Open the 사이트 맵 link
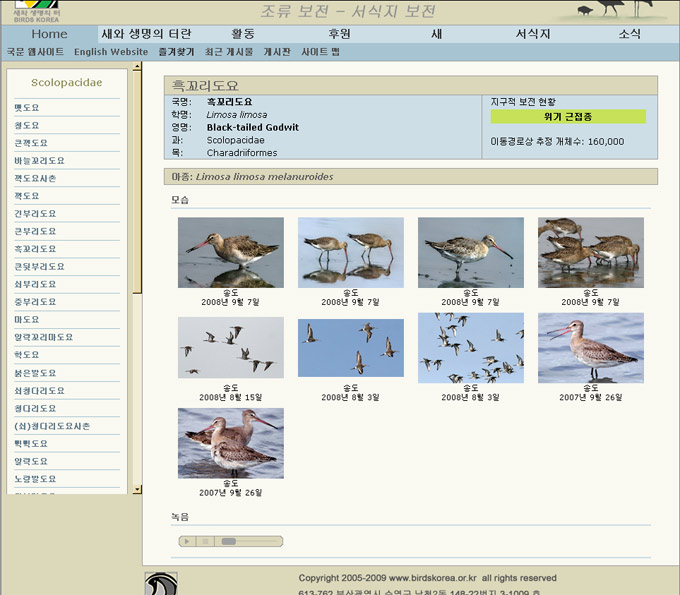Screen dimensions: 680x595 [x=320, y=52]
